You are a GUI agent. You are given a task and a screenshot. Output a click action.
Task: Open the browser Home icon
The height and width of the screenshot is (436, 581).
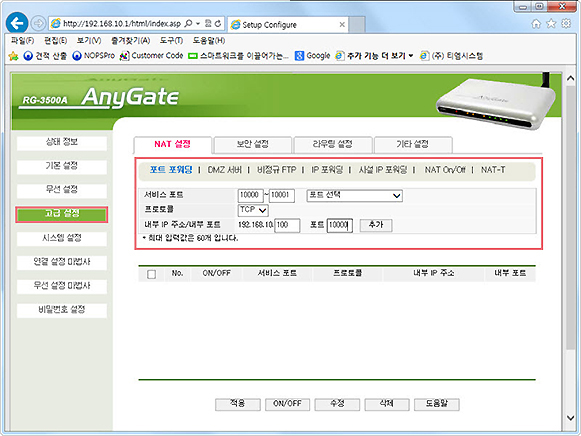click(x=536, y=24)
